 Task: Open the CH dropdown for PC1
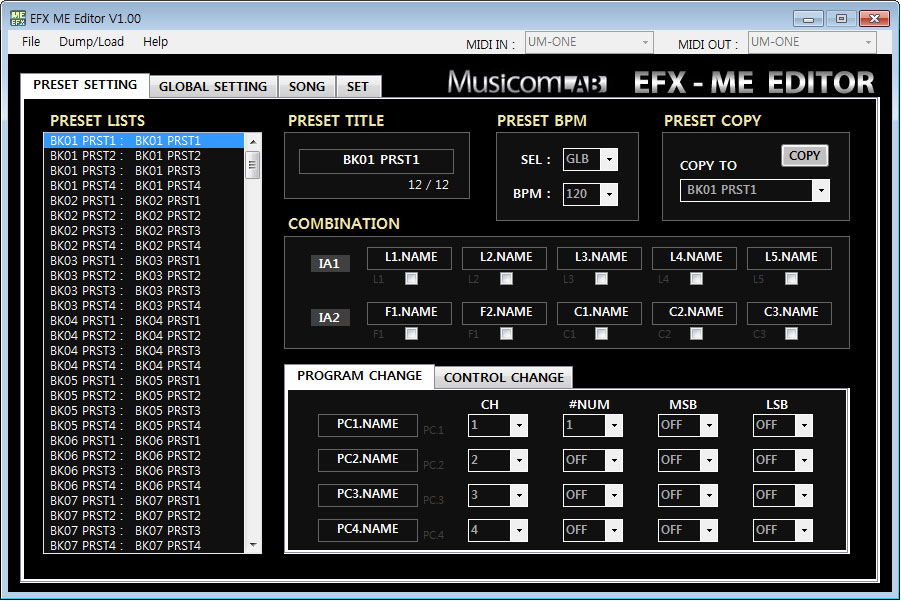pyautogui.click(x=519, y=425)
